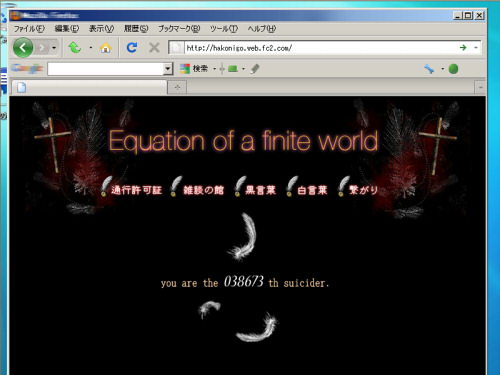Open the 通行許可証 page link
The width and height of the screenshot is (500, 375).
[x=136, y=190]
